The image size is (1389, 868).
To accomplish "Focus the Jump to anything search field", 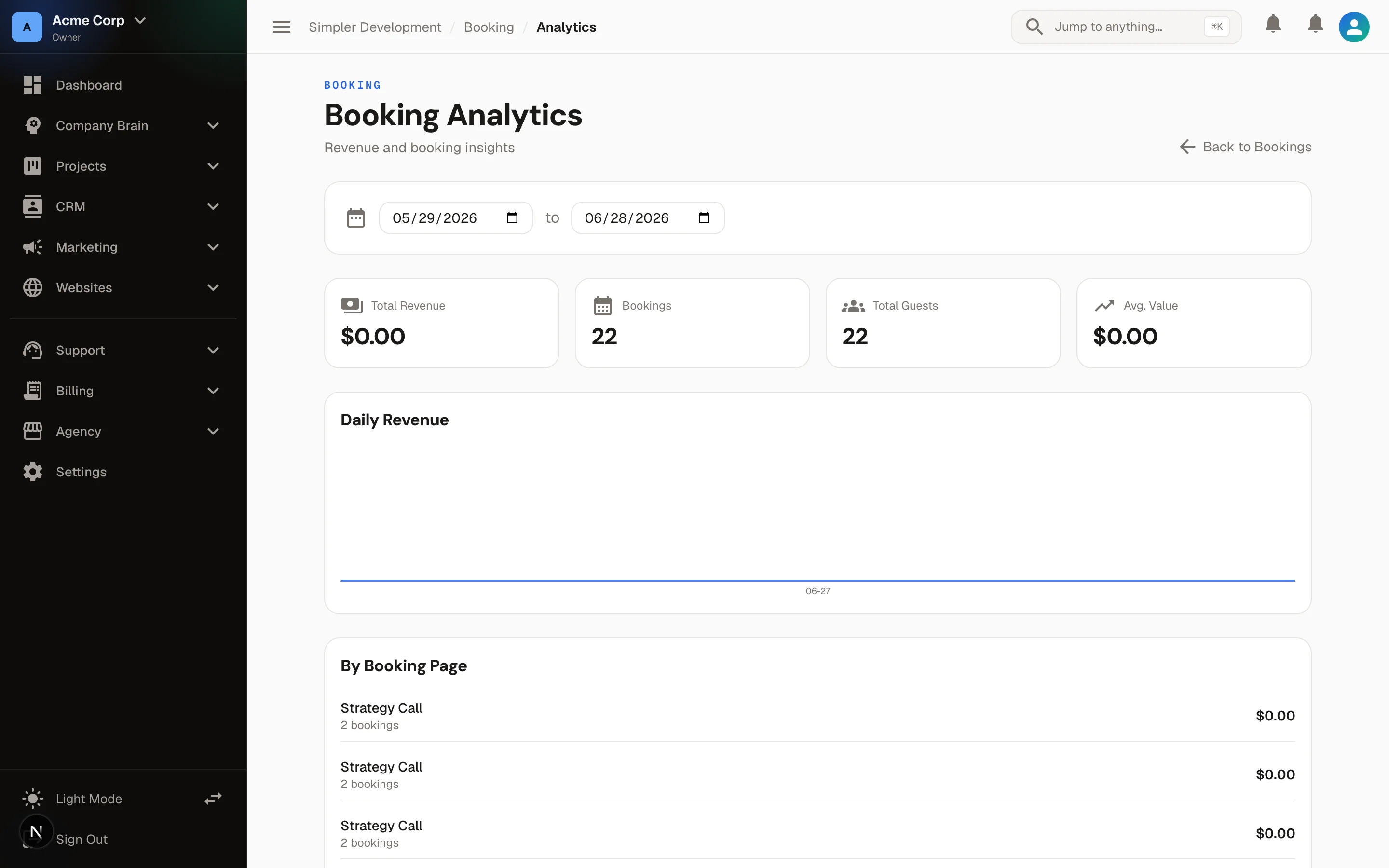I will click(x=1126, y=27).
